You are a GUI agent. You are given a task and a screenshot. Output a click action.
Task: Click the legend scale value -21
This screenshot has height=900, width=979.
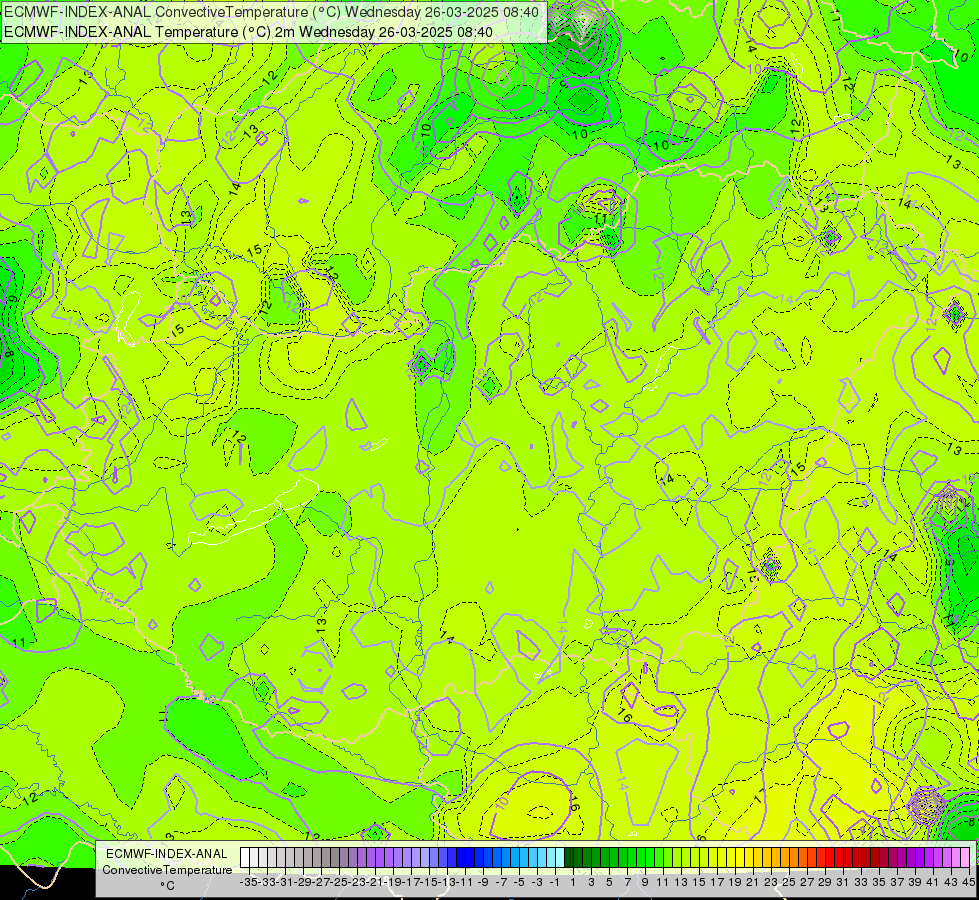[x=375, y=882]
